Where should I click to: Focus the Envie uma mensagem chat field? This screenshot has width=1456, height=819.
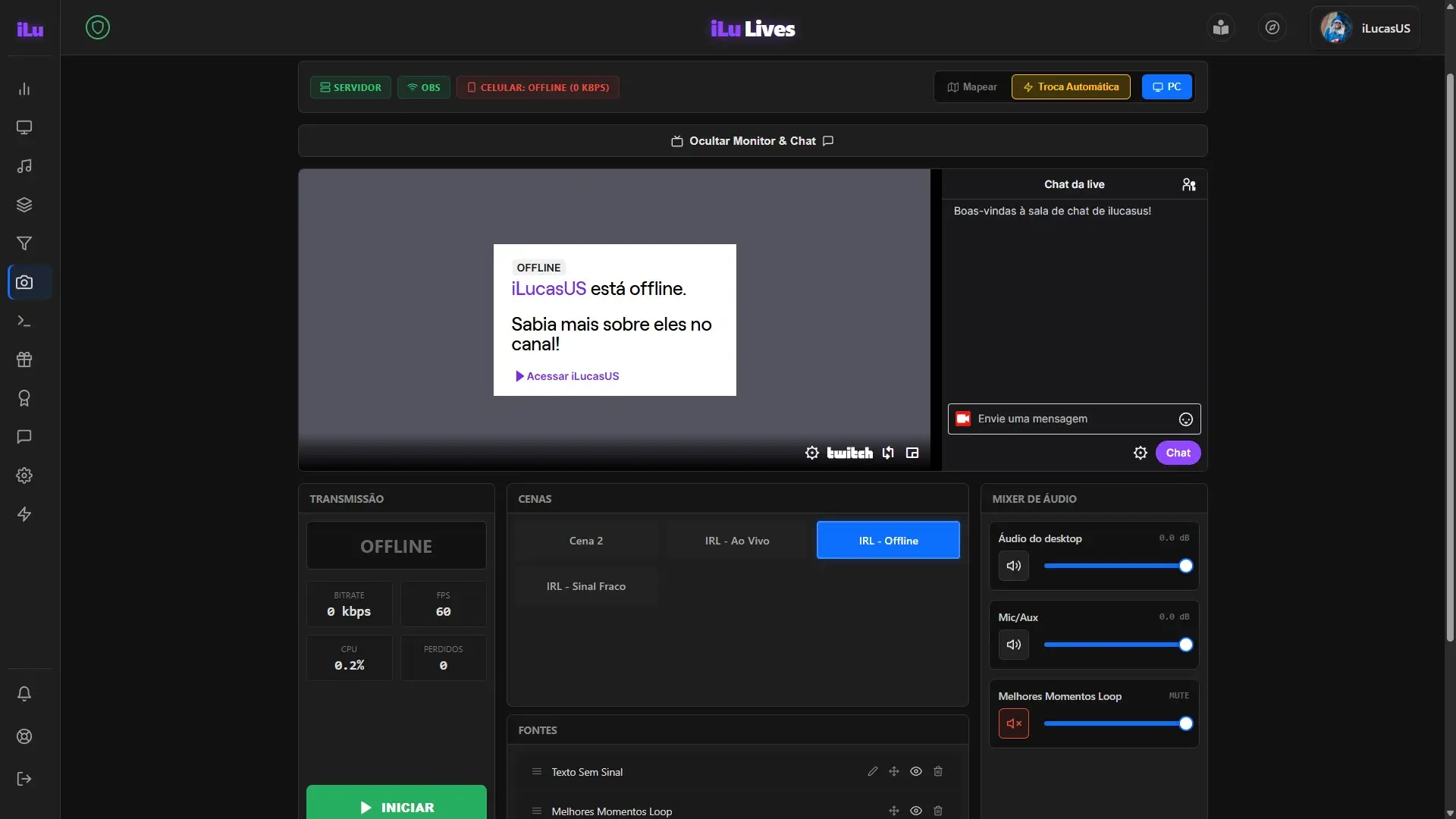1074,419
